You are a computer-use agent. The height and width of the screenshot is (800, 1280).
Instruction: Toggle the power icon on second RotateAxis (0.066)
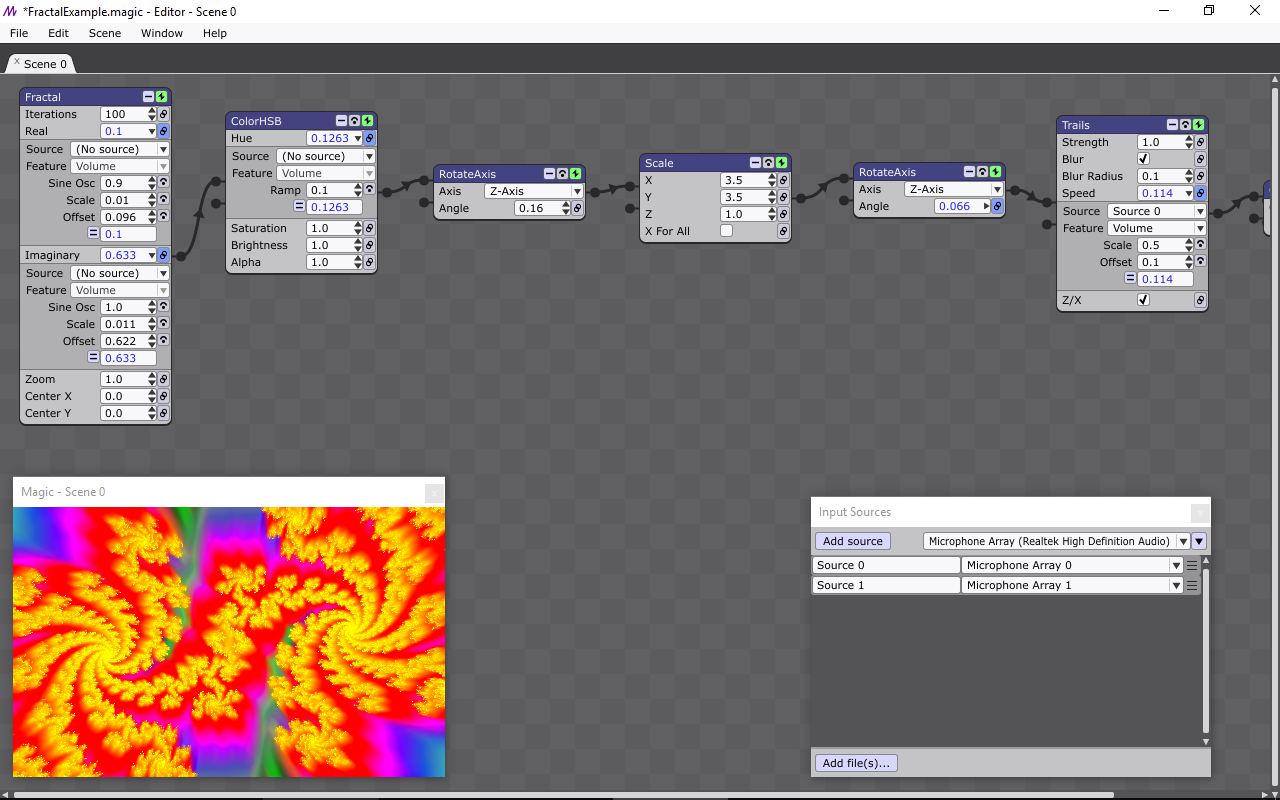995,172
